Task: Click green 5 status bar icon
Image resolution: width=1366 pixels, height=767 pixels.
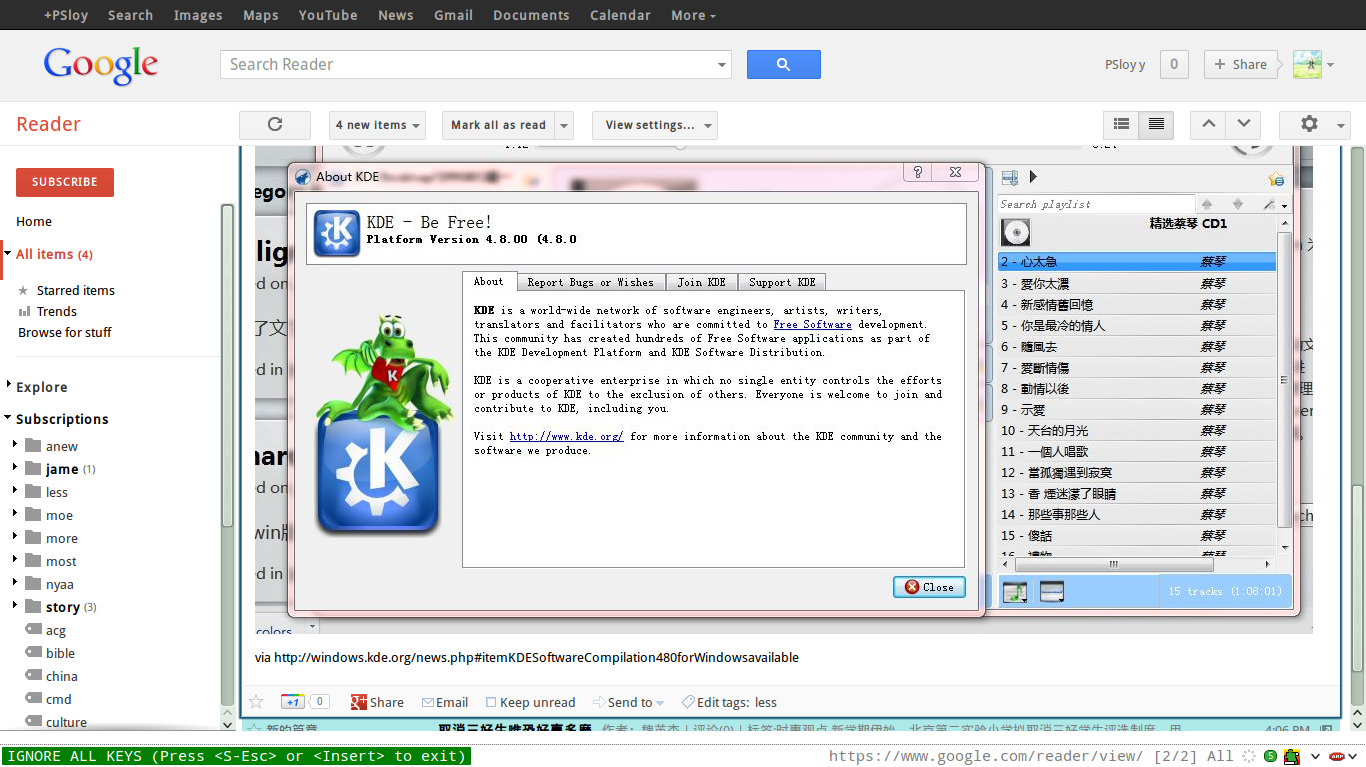Action: [x=1270, y=756]
